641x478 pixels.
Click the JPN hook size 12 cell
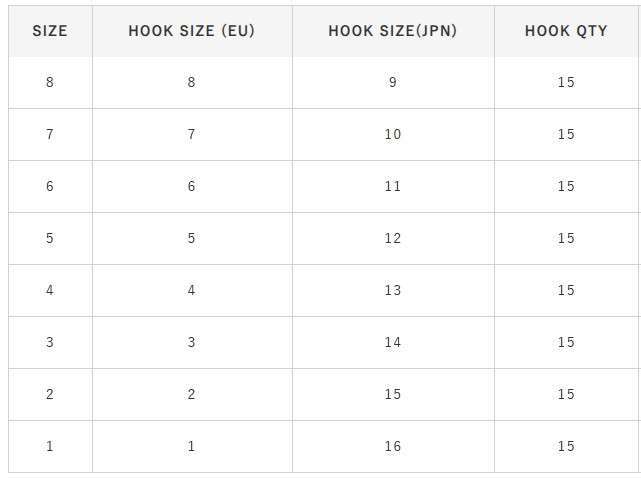393,238
